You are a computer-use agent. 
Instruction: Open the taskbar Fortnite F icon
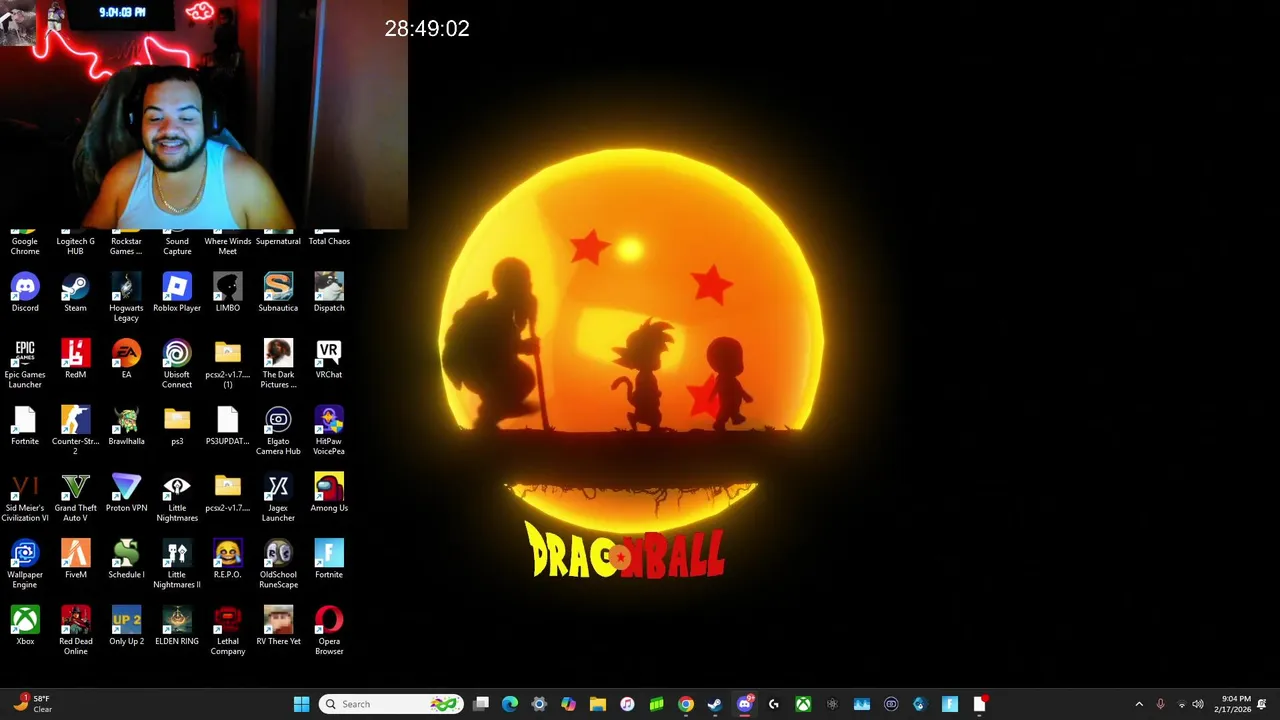(x=950, y=704)
